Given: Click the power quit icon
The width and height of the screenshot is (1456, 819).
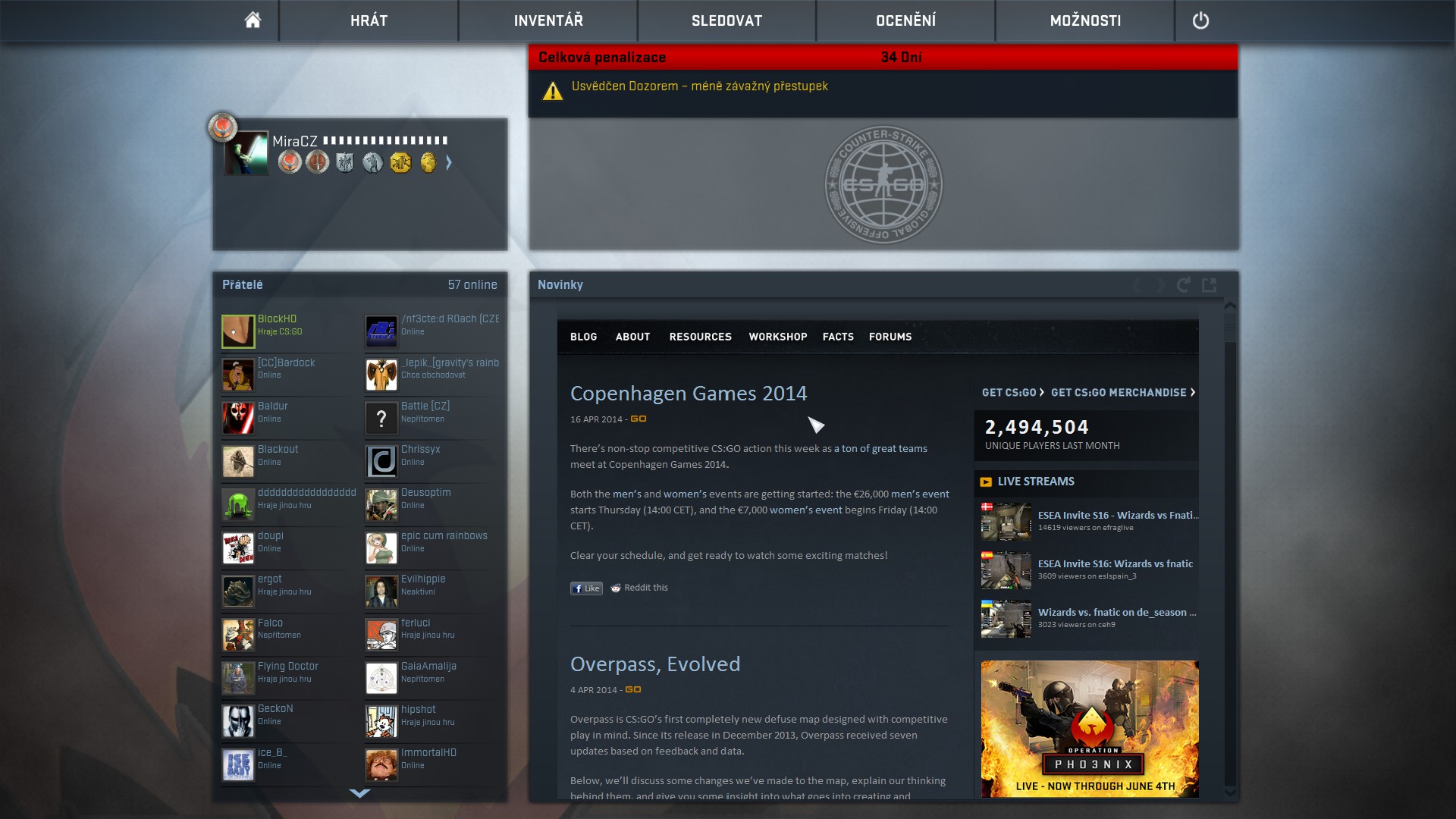Looking at the screenshot, I should 1200,20.
